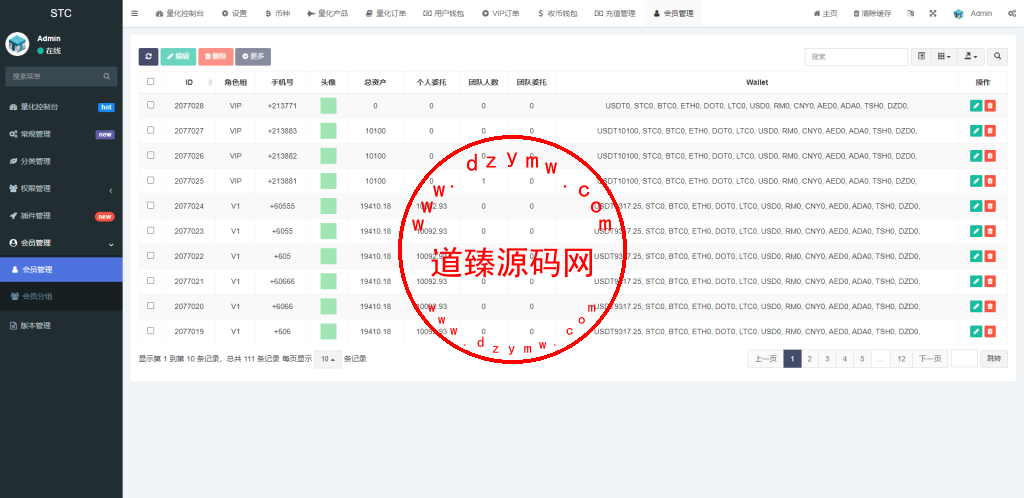
Task: Check the row checkbox for 2077019
Action: (x=151, y=330)
